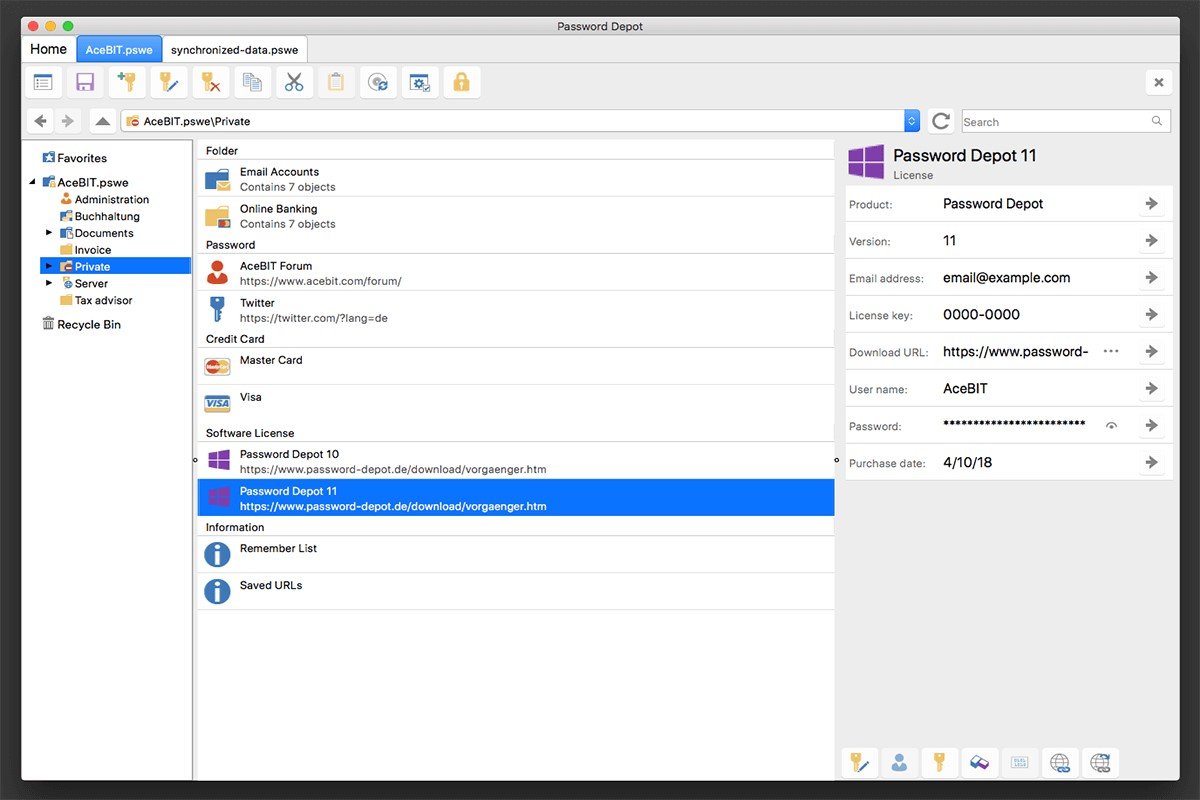Expand the Documents folder in tree
This screenshot has height=800, width=1200.
point(49,233)
